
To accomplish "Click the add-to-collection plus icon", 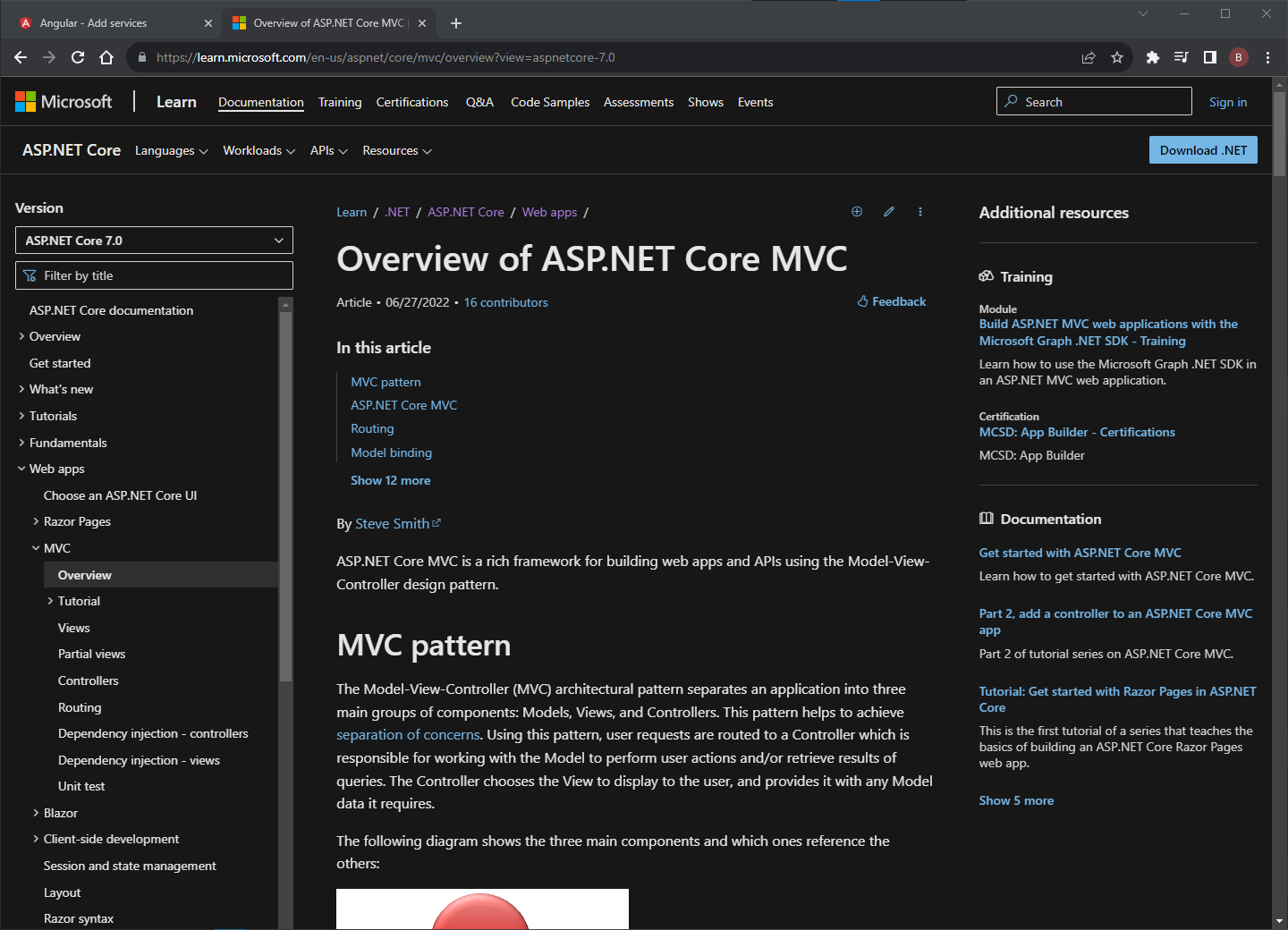I will (857, 211).
